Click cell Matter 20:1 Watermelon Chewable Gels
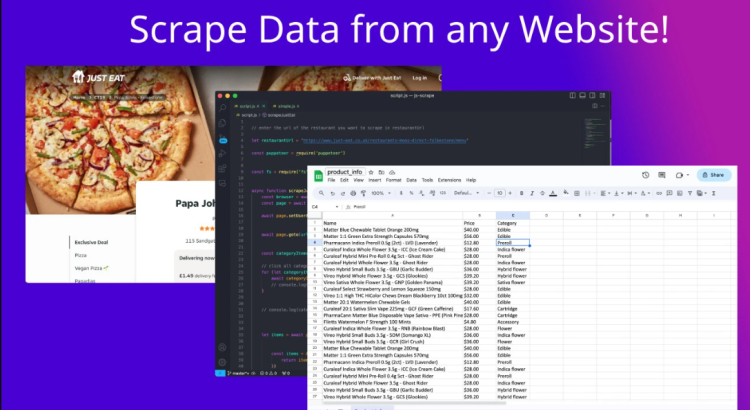Image resolution: width=750 pixels, height=410 pixels. click(x=392, y=302)
